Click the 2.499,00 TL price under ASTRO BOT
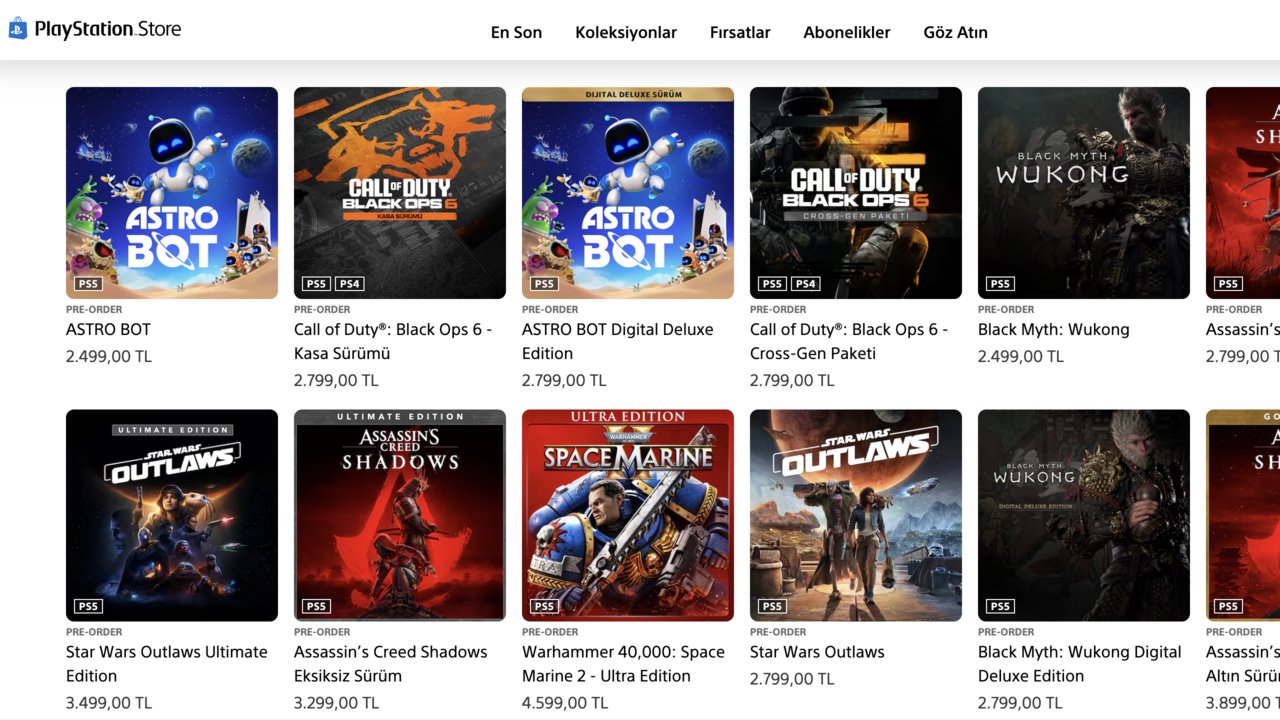The height and width of the screenshot is (720, 1280). tap(109, 356)
